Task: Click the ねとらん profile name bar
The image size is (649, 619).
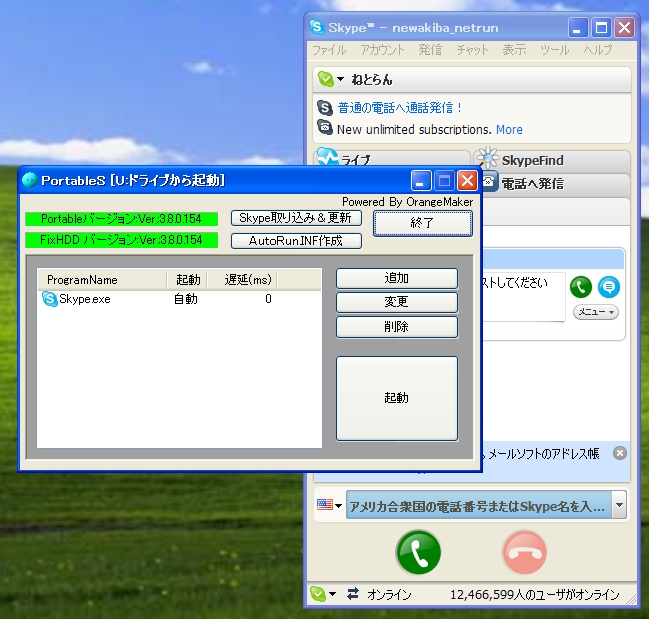Action: [x=472, y=79]
